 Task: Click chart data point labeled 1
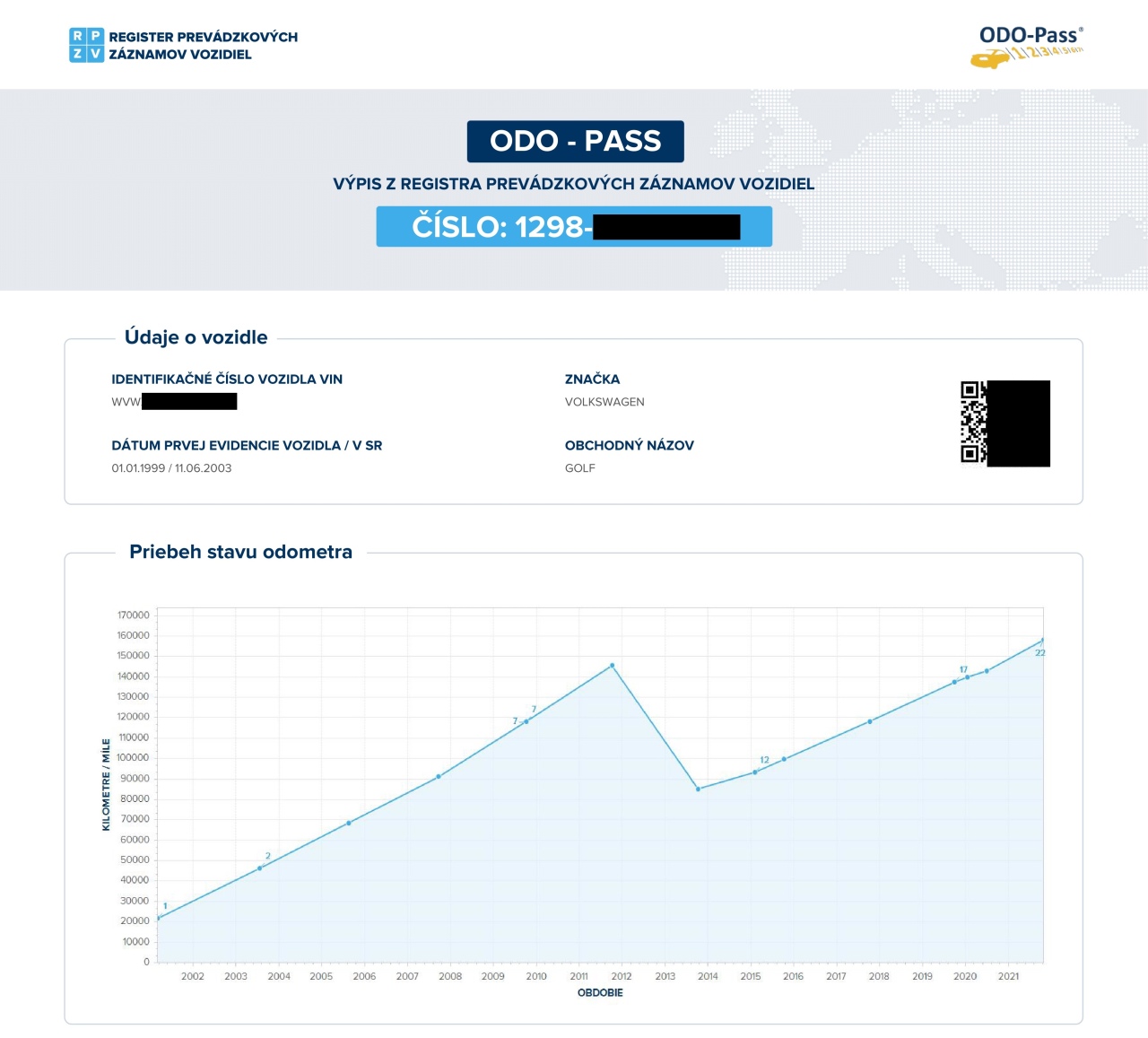point(159,918)
